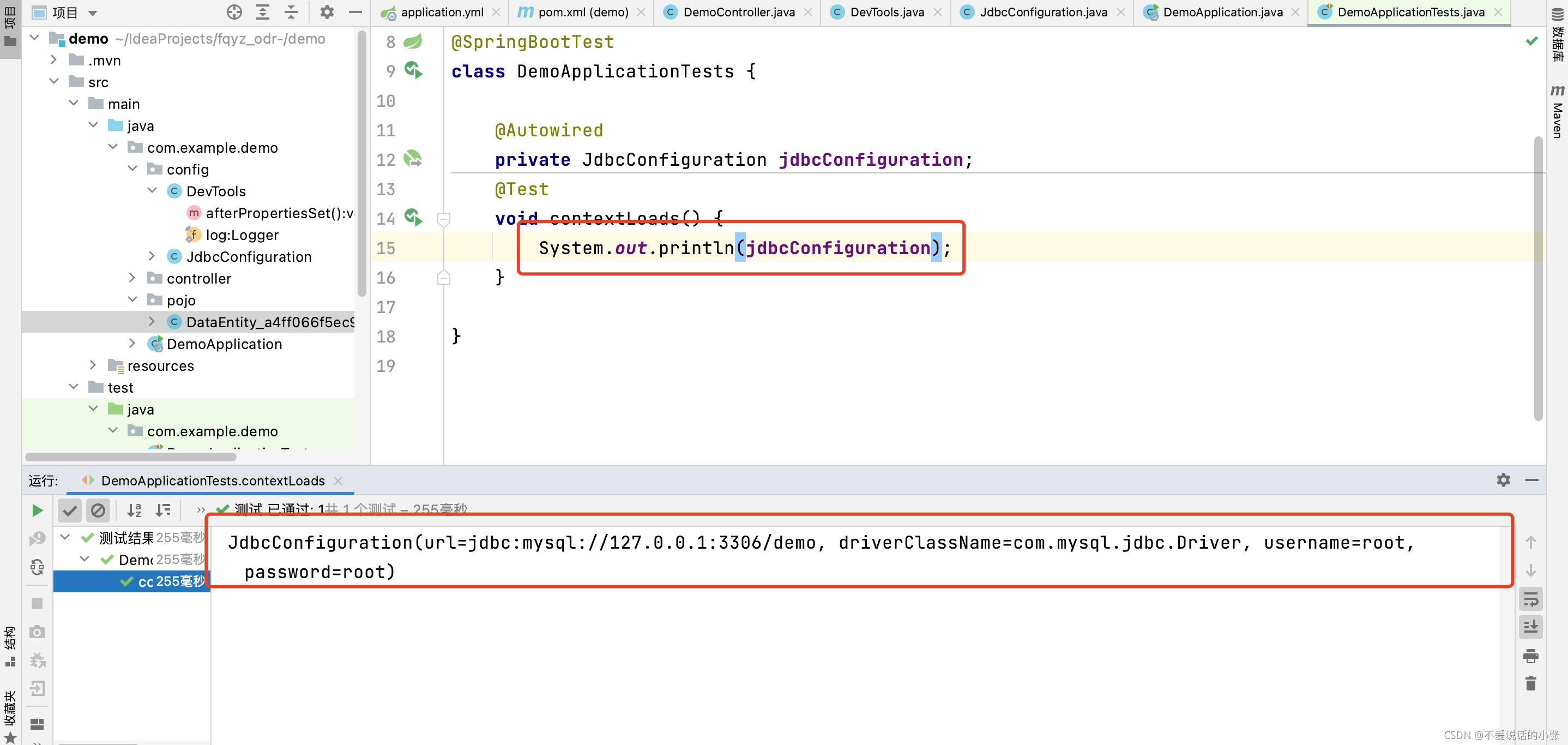Click the Spring bean gutter icon on line 12
Screen dimensions: 1568x745
click(413, 159)
